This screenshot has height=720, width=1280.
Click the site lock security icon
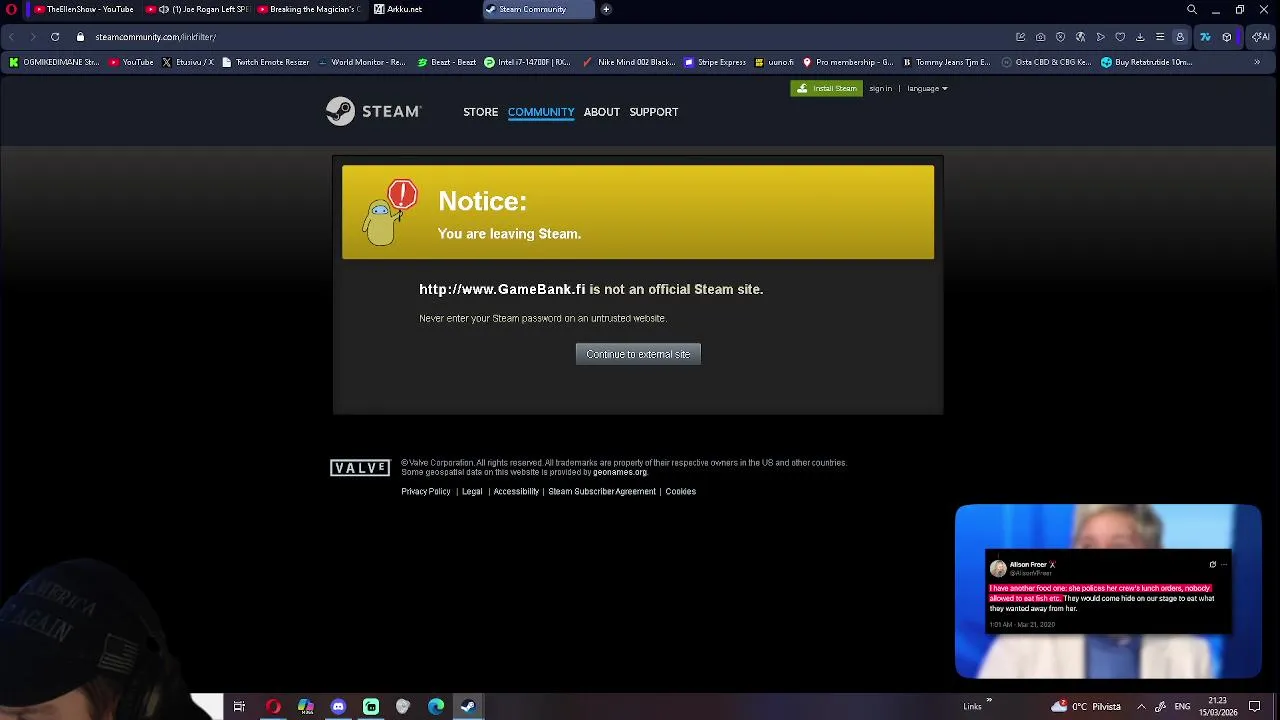click(80, 37)
